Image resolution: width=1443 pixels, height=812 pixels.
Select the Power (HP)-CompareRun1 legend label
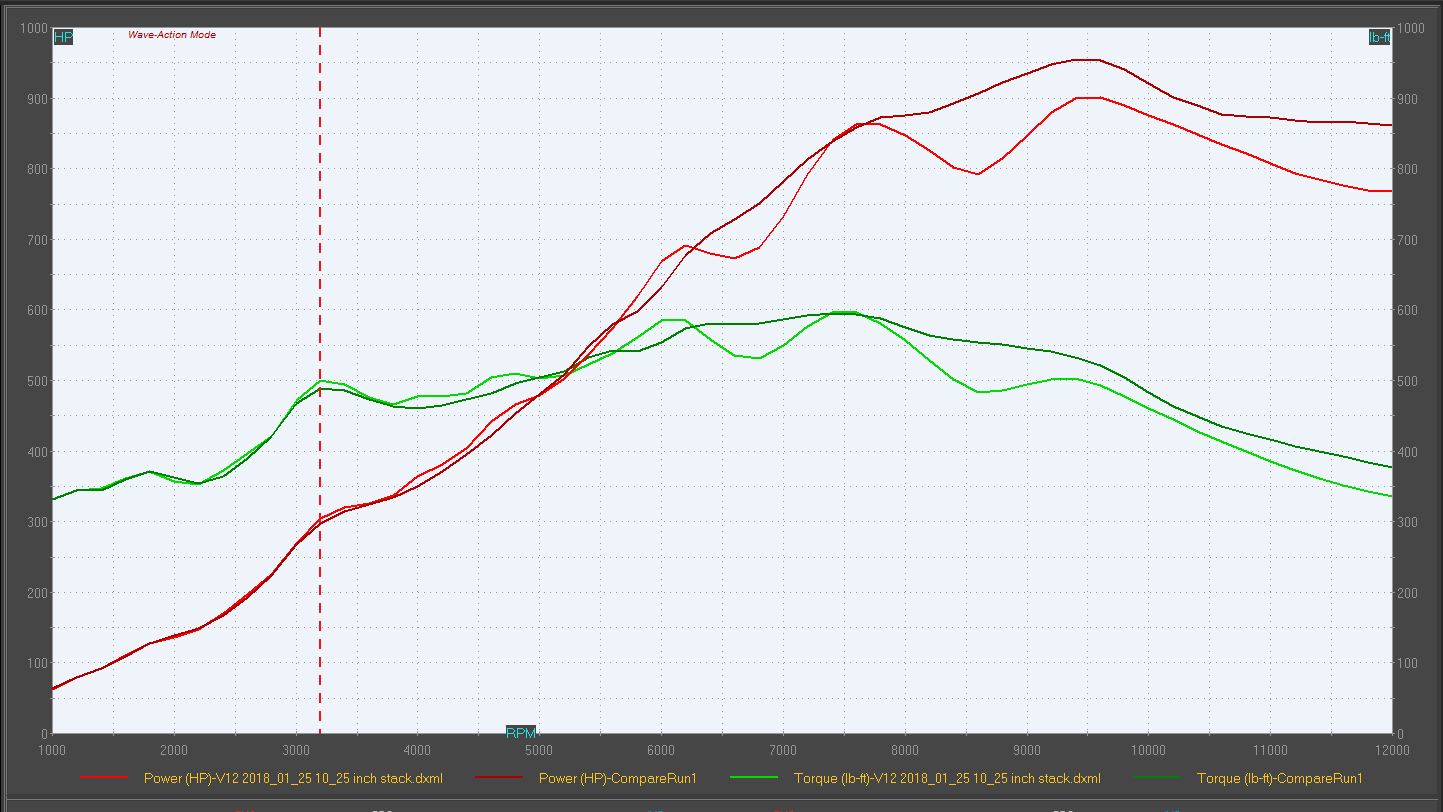[x=617, y=778]
